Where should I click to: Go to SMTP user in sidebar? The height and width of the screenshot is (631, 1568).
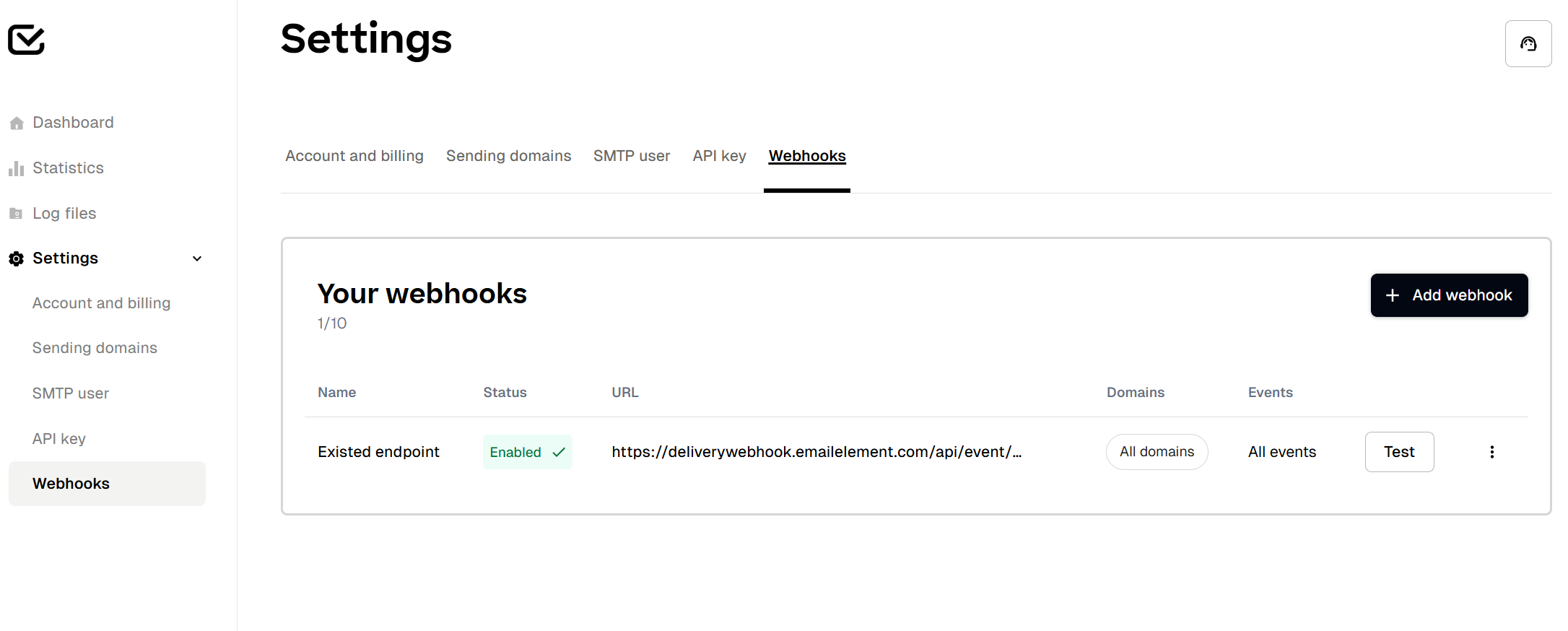[71, 393]
